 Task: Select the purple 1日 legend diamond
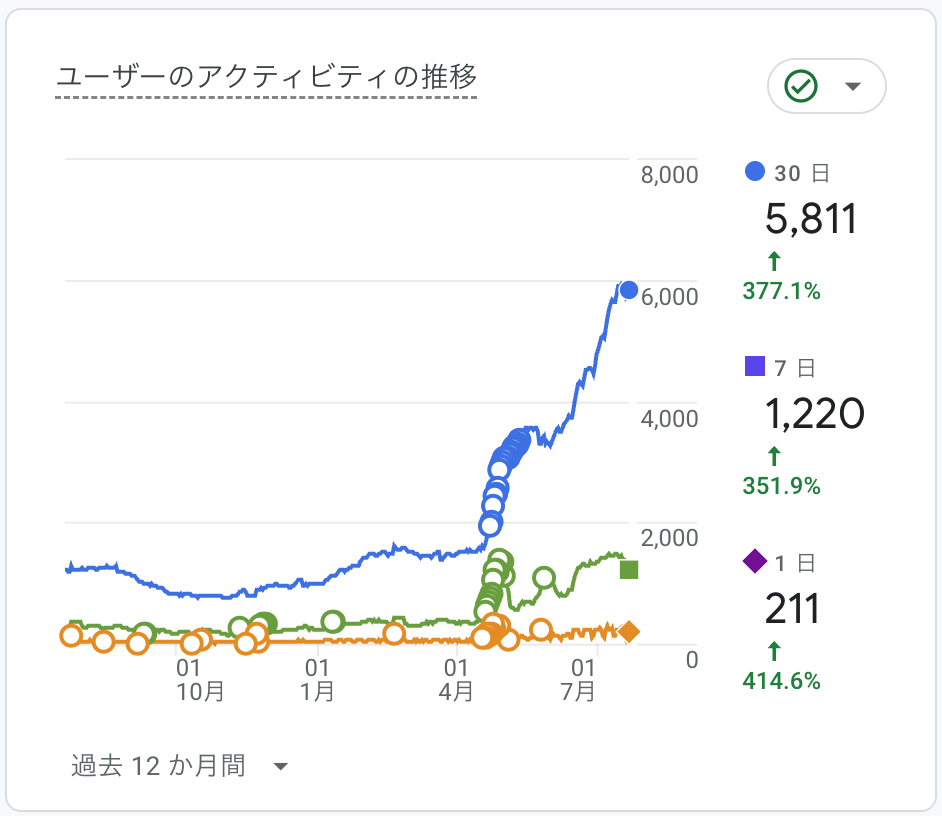coord(755,562)
